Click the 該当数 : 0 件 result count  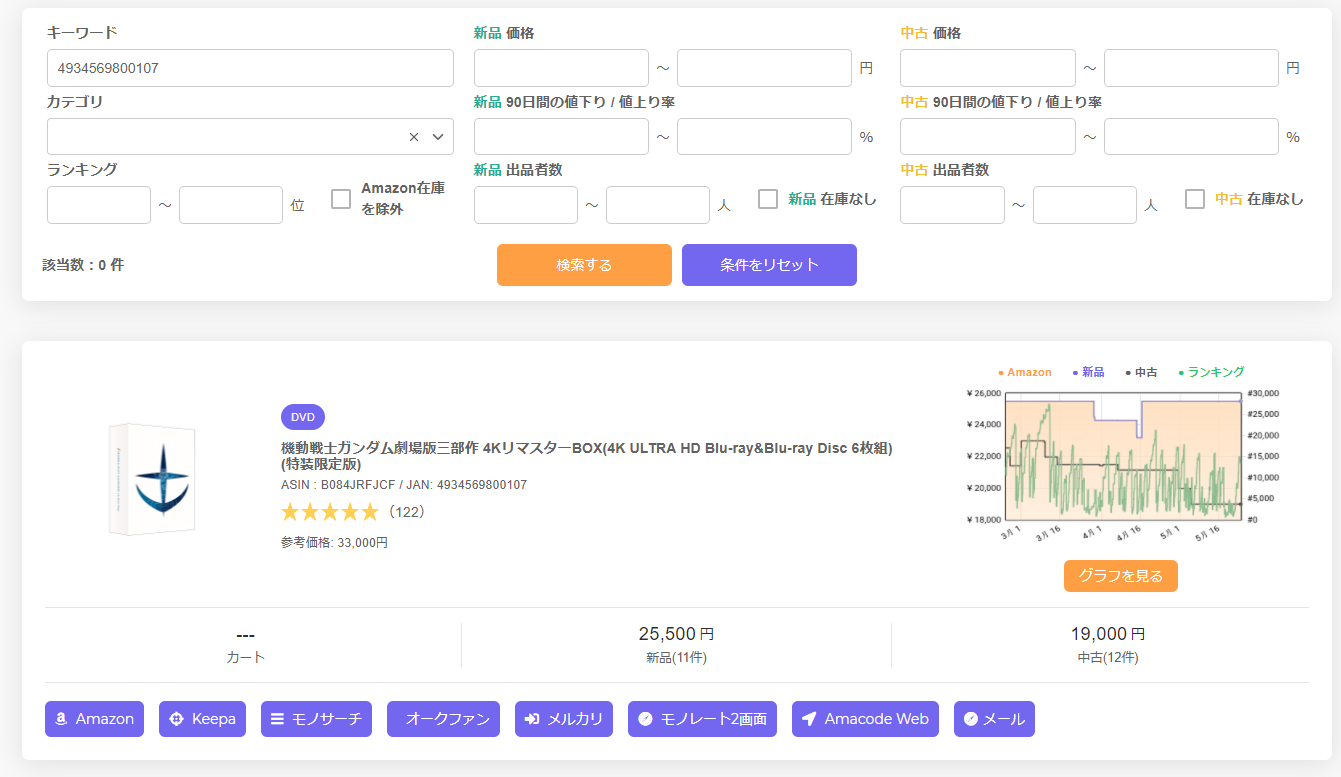[83, 265]
